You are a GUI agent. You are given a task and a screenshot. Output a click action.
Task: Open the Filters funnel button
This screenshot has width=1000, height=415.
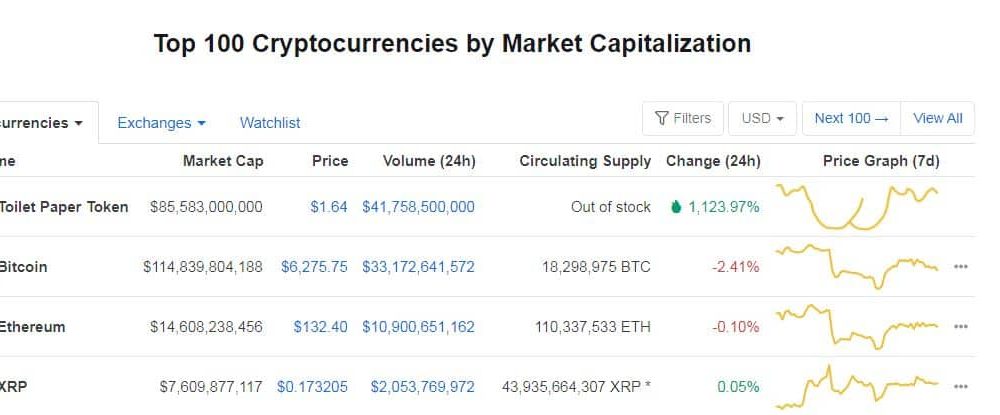tap(682, 119)
